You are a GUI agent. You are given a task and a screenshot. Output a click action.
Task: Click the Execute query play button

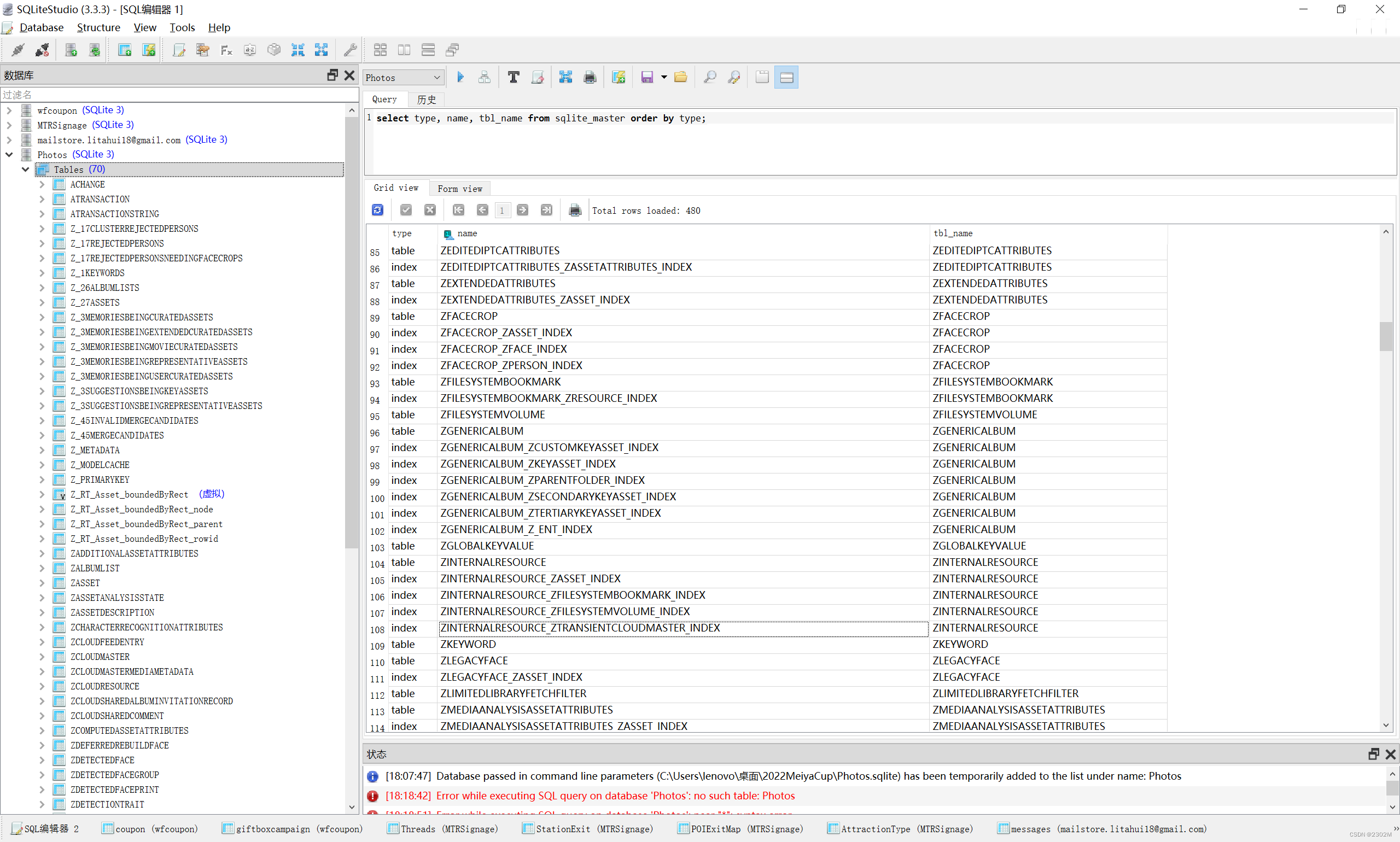pos(460,77)
